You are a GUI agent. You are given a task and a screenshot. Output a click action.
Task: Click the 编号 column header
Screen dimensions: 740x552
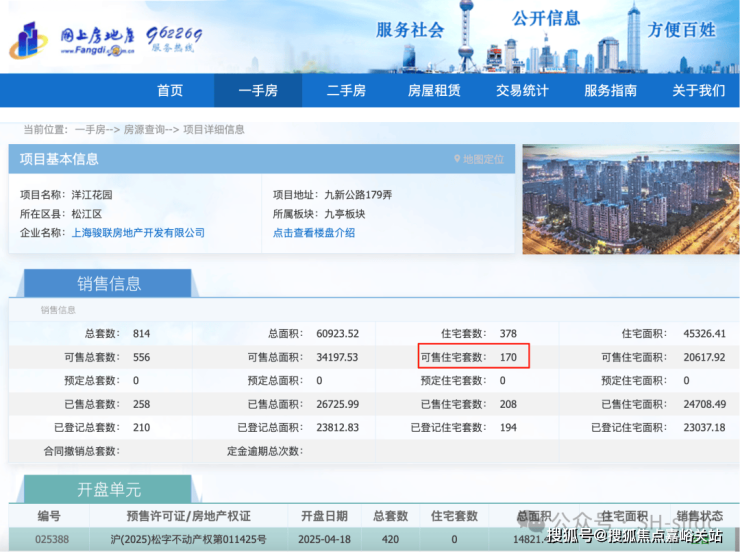click(49, 516)
